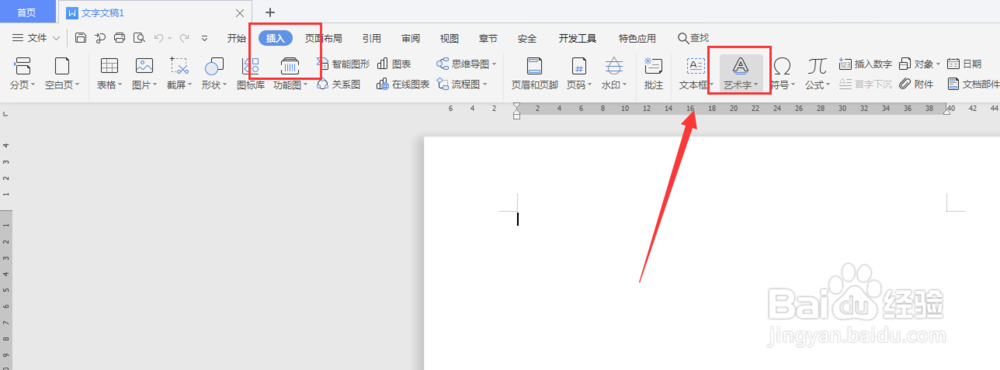The image size is (1000, 370).
Task: Open the 文件 hamburger menu
Action: coord(29,38)
